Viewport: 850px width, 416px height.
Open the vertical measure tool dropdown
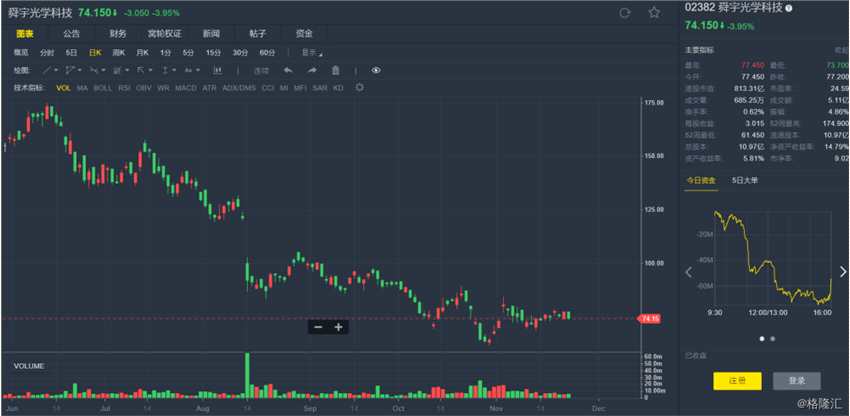[x=169, y=70]
